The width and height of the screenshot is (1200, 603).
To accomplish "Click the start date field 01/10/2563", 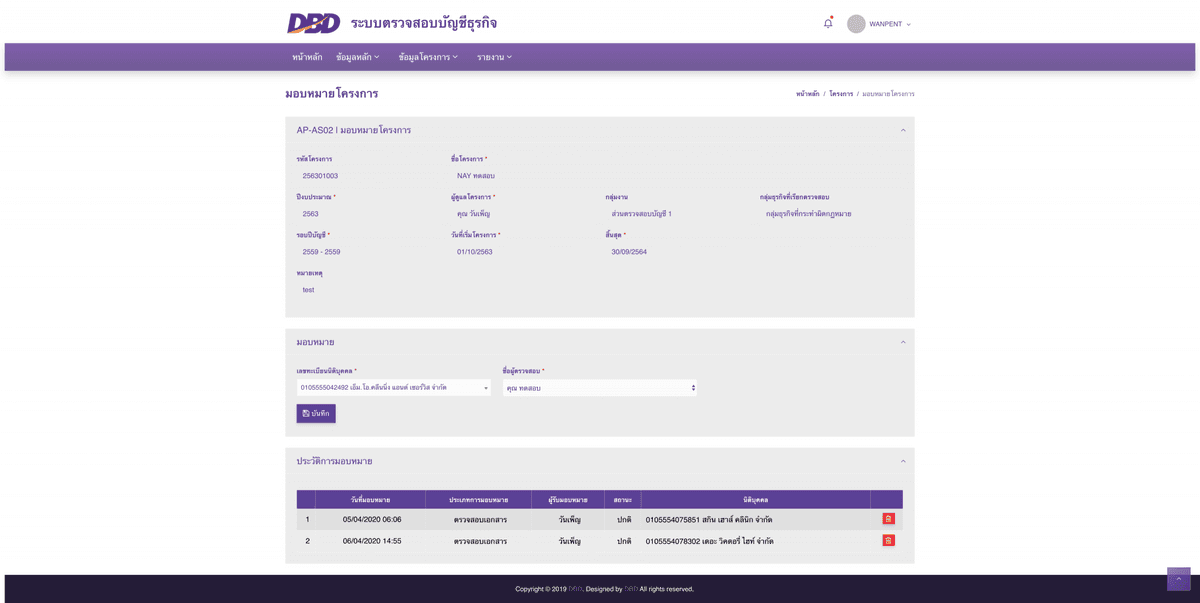I will point(522,252).
